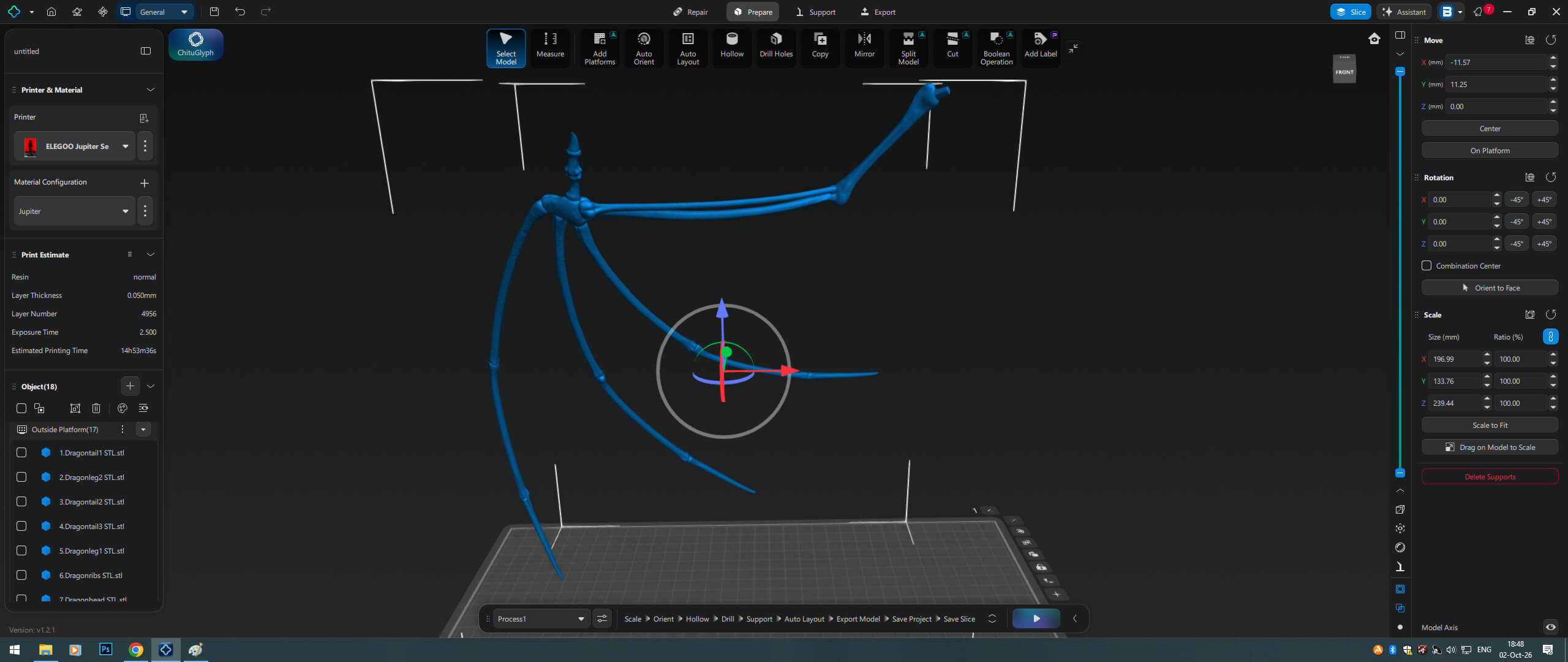Undo the last action
Image resolution: width=1568 pixels, height=662 pixels.
pos(240,12)
